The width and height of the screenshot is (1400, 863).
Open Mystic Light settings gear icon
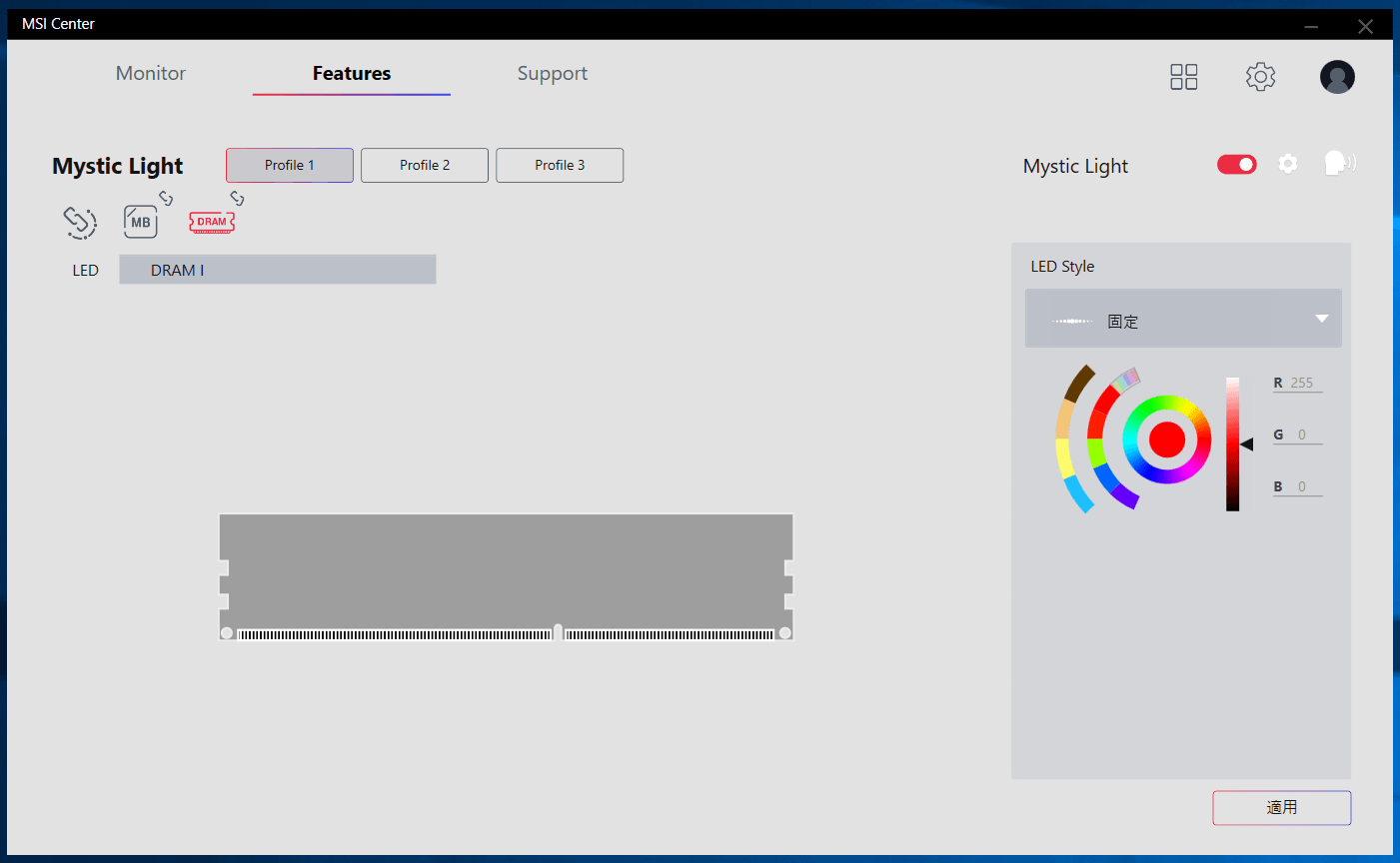click(1288, 164)
